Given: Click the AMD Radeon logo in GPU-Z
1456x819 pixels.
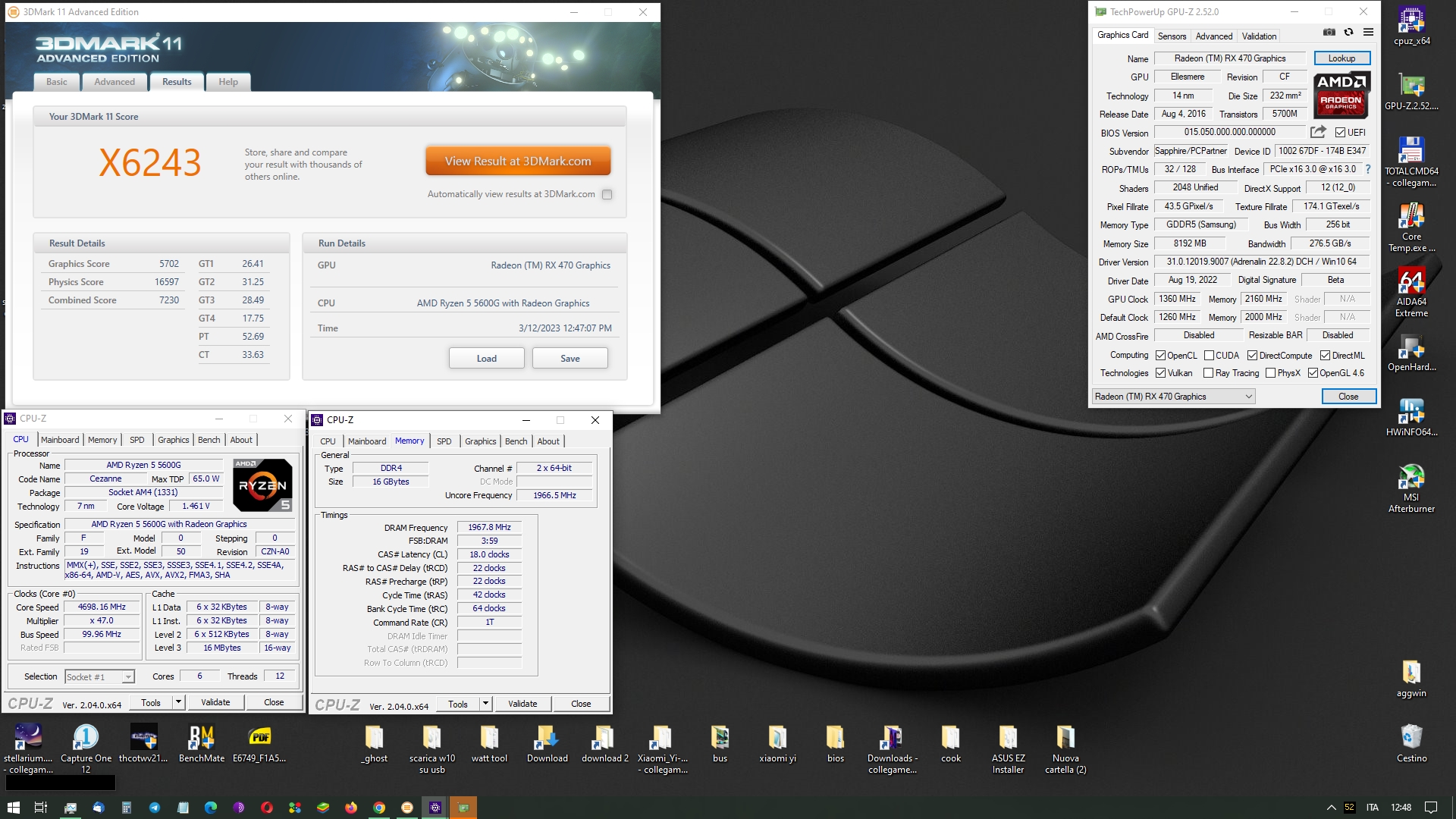Looking at the screenshot, I should point(1341,95).
